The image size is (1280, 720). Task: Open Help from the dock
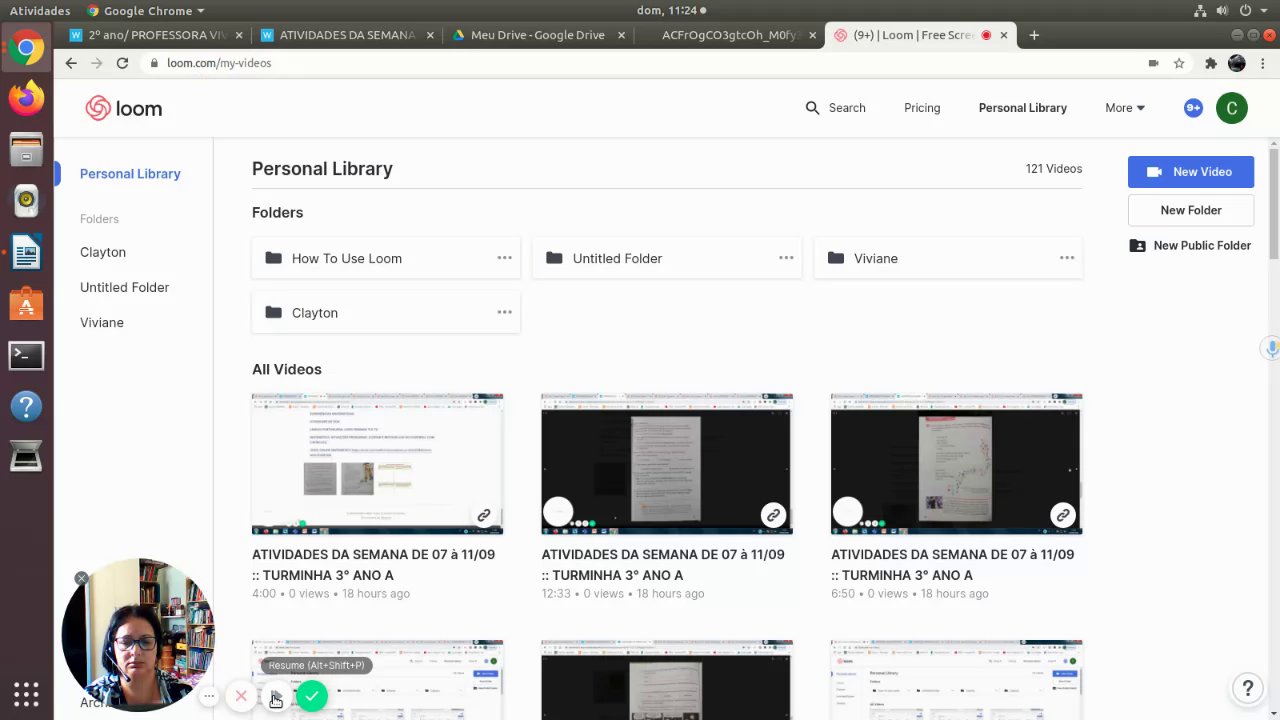pos(26,406)
